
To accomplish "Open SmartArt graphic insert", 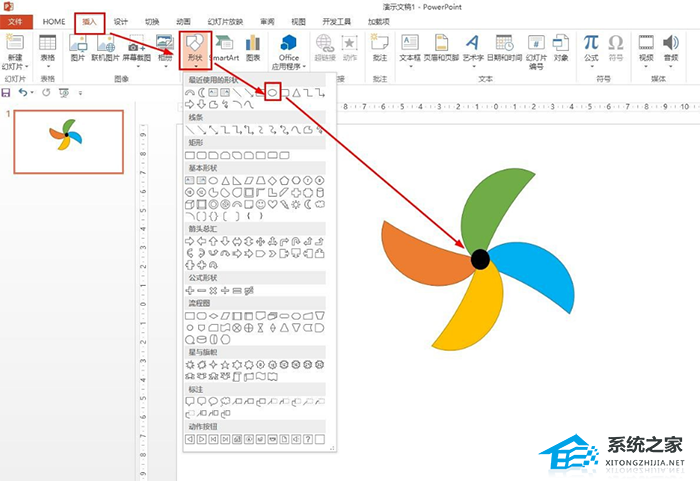I will 224,48.
